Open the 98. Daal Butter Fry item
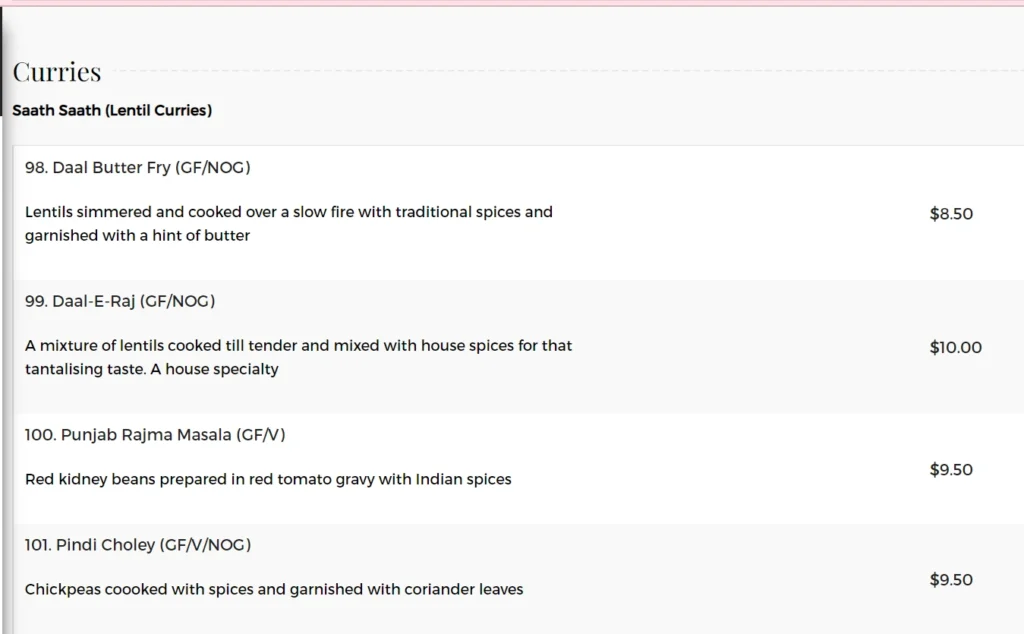 coord(138,168)
